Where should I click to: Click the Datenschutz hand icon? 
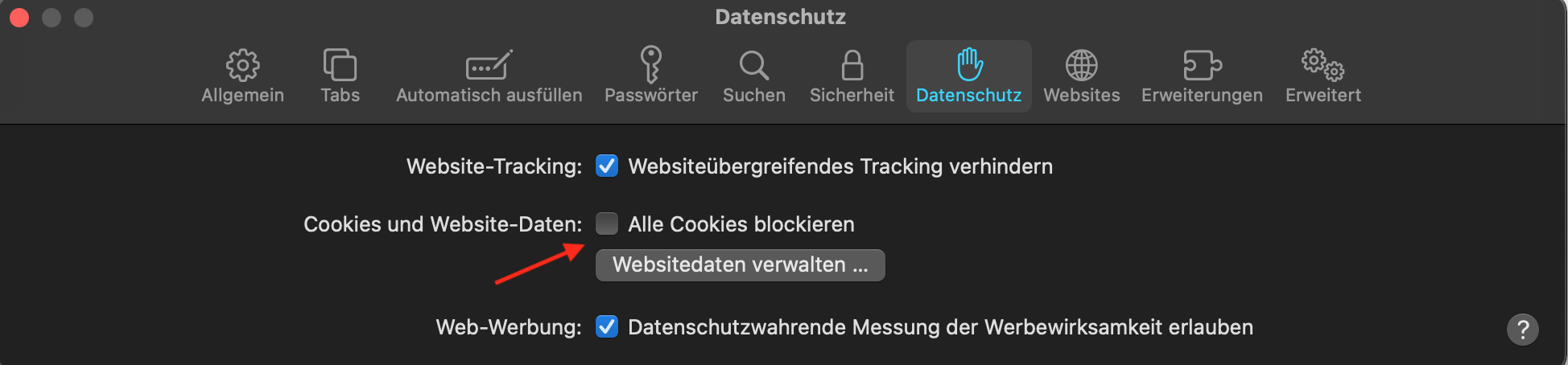click(969, 64)
